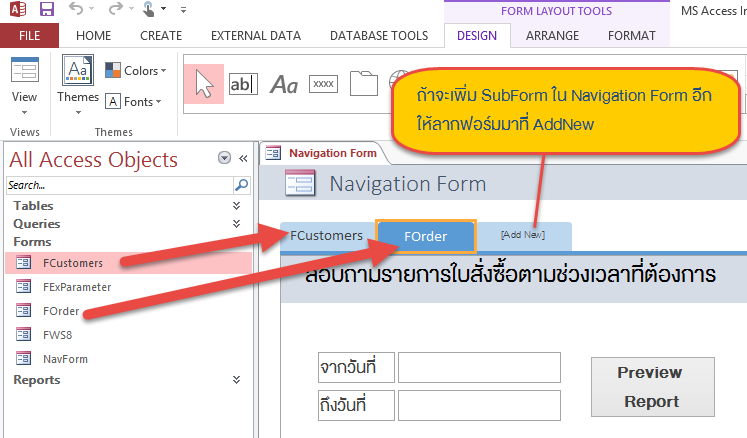Click the ถึงวันที่ label
The height and width of the screenshot is (438, 747).
(356, 406)
